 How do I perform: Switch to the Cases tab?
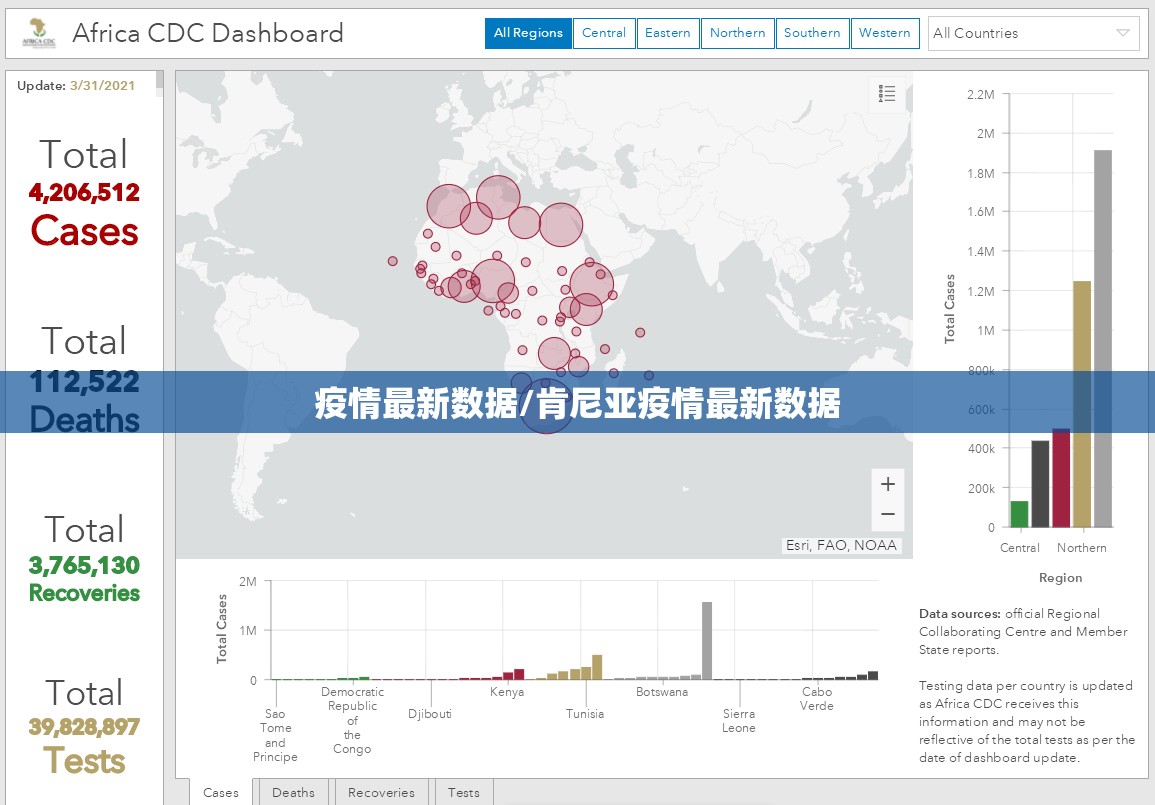click(221, 792)
